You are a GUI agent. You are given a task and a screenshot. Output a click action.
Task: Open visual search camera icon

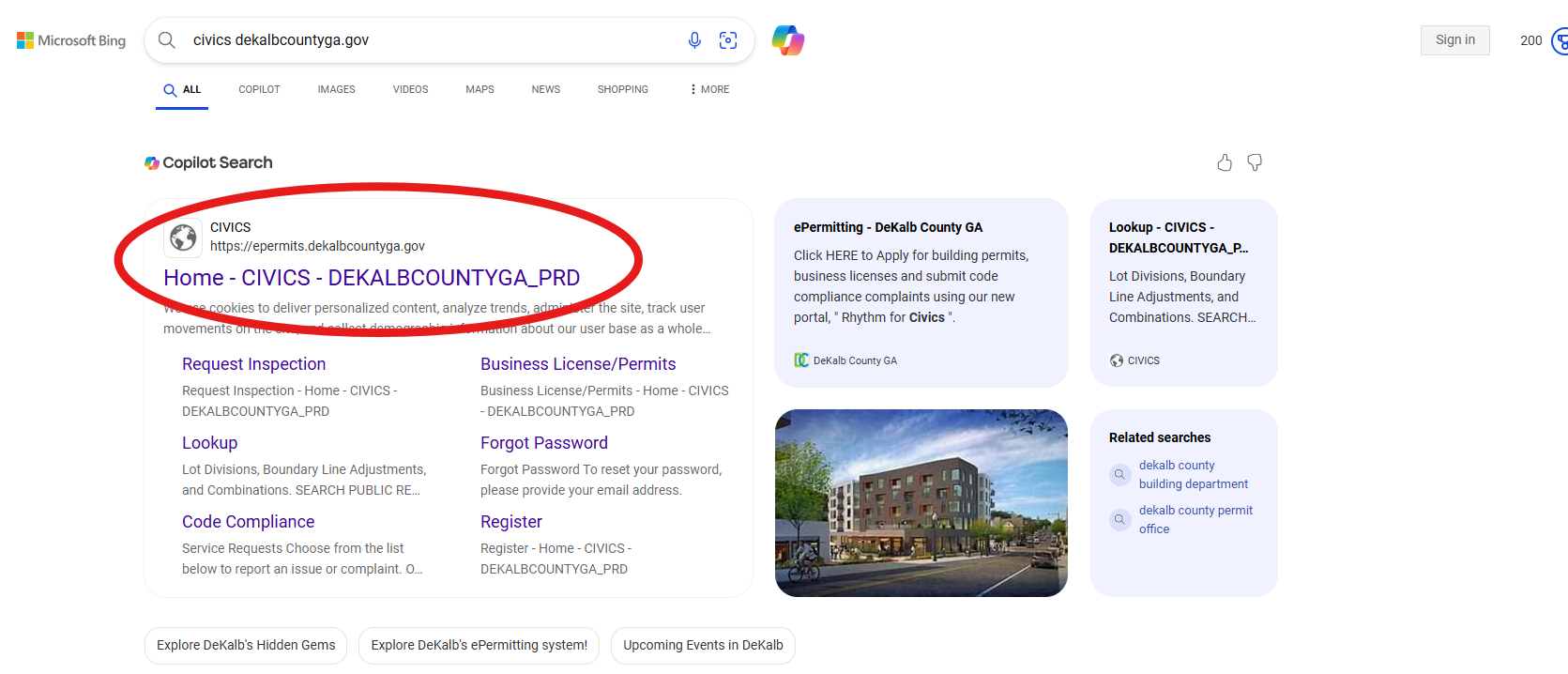pos(728,40)
